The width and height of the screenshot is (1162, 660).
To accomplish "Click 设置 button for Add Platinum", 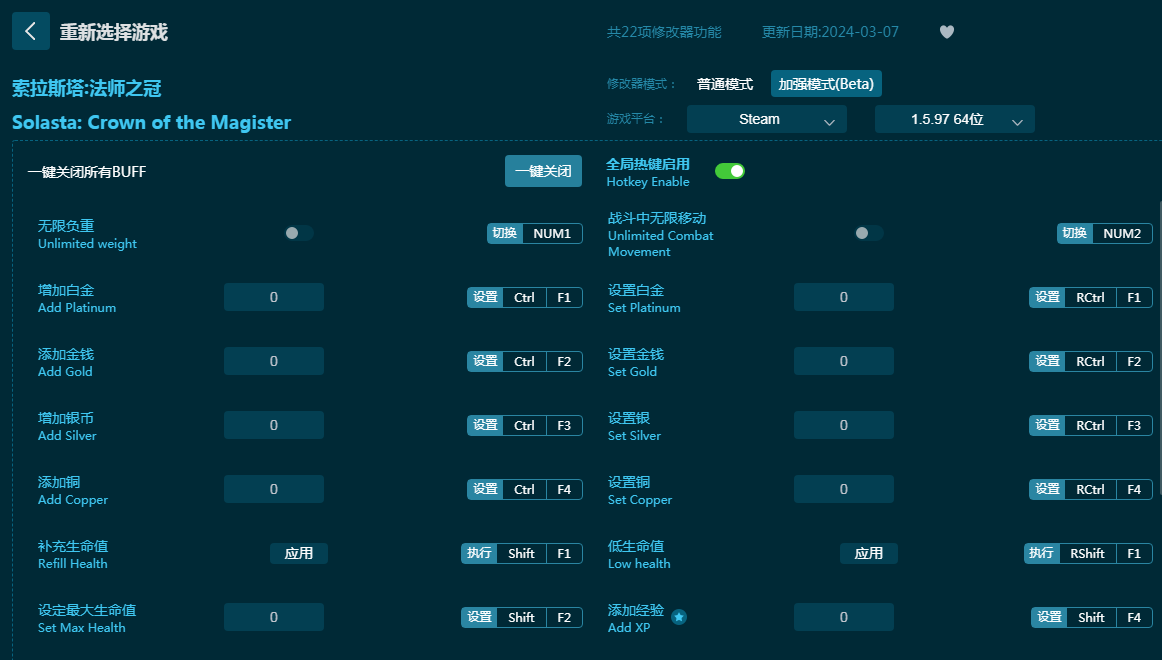I will [x=485, y=297].
